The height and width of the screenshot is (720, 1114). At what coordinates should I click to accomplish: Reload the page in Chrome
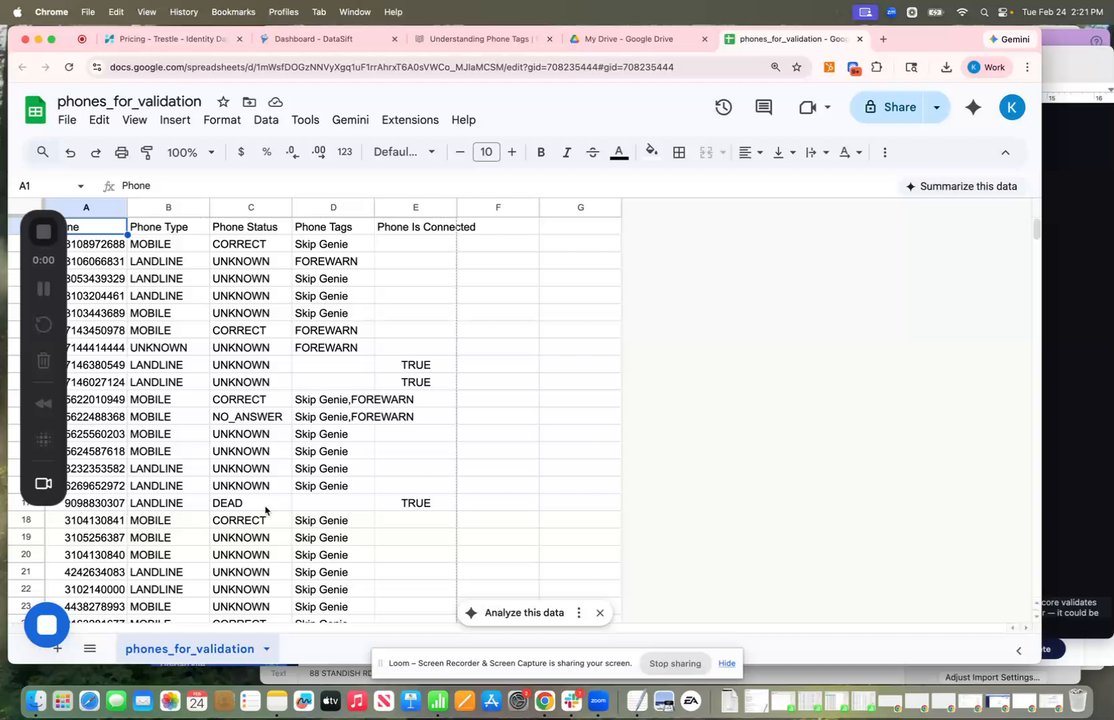[69, 67]
